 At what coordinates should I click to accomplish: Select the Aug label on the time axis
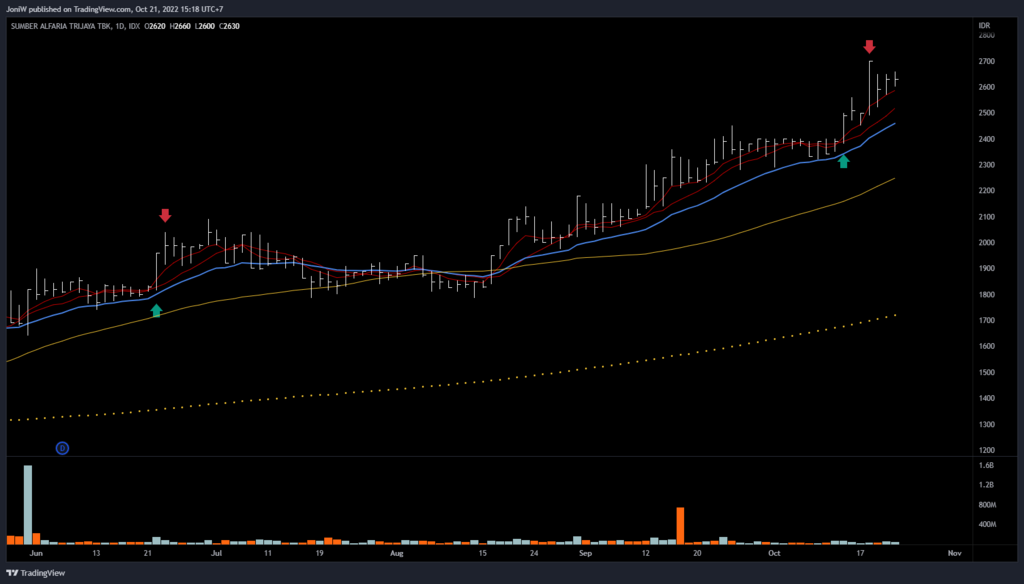pyautogui.click(x=396, y=552)
